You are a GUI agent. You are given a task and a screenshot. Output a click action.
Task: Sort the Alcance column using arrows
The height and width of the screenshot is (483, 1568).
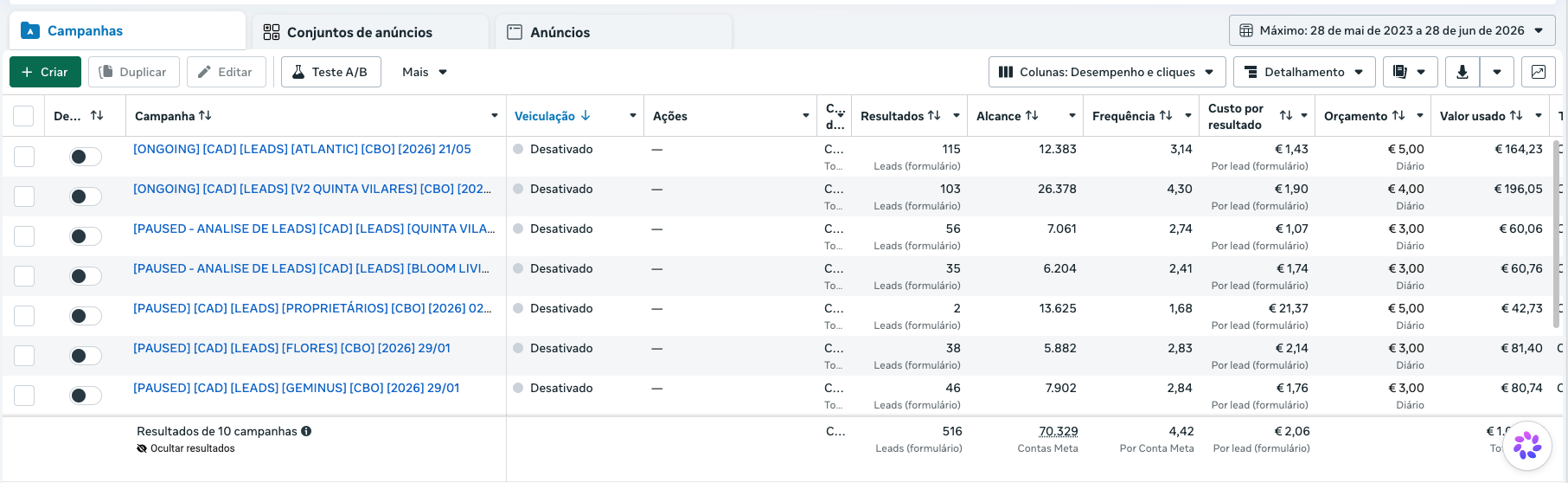(1032, 116)
